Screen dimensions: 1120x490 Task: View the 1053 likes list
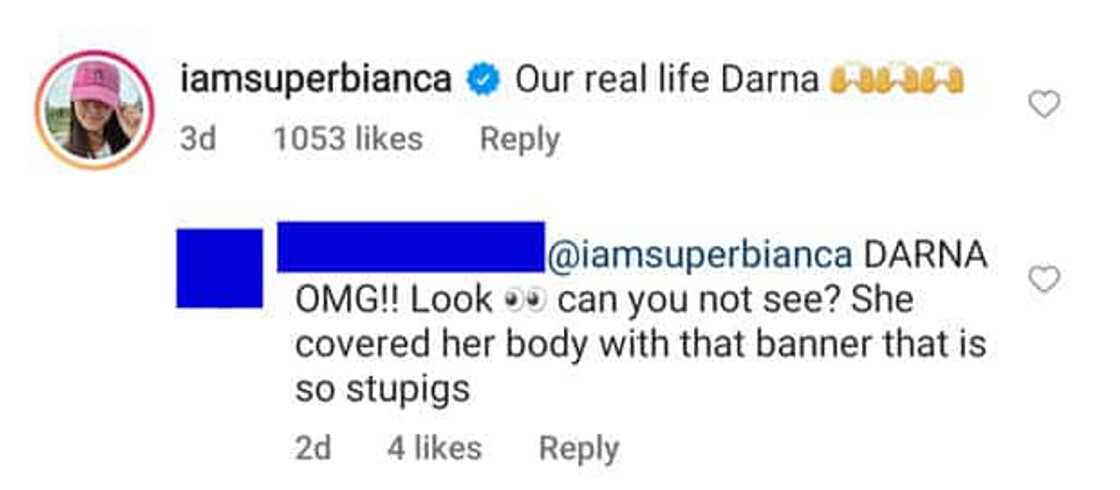click(347, 139)
